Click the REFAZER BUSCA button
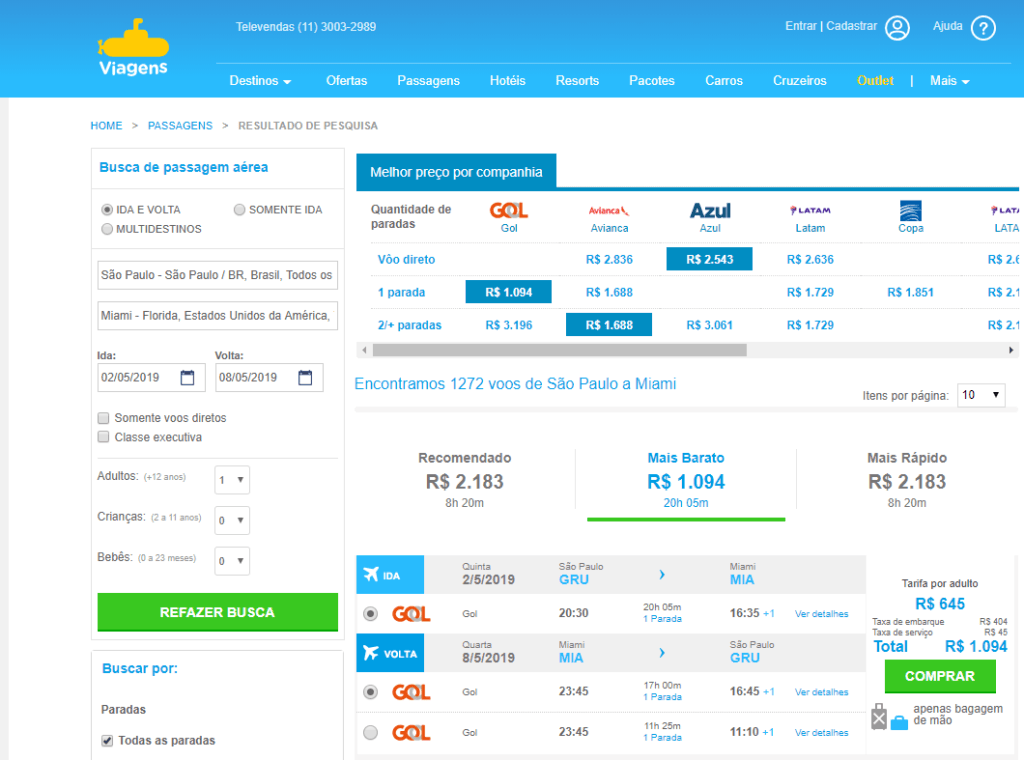Image resolution: width=1024 pixels, height=760 pixels. 217,612
